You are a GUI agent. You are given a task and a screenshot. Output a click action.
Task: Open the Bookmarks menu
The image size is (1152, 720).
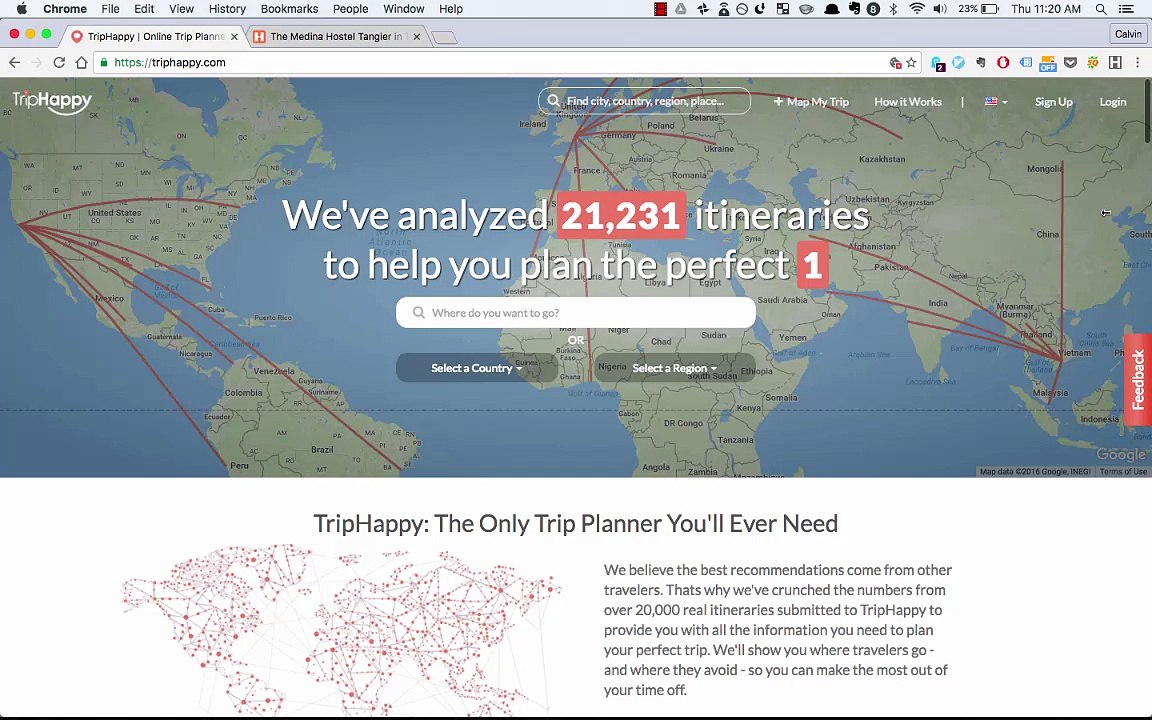[289, 9]
